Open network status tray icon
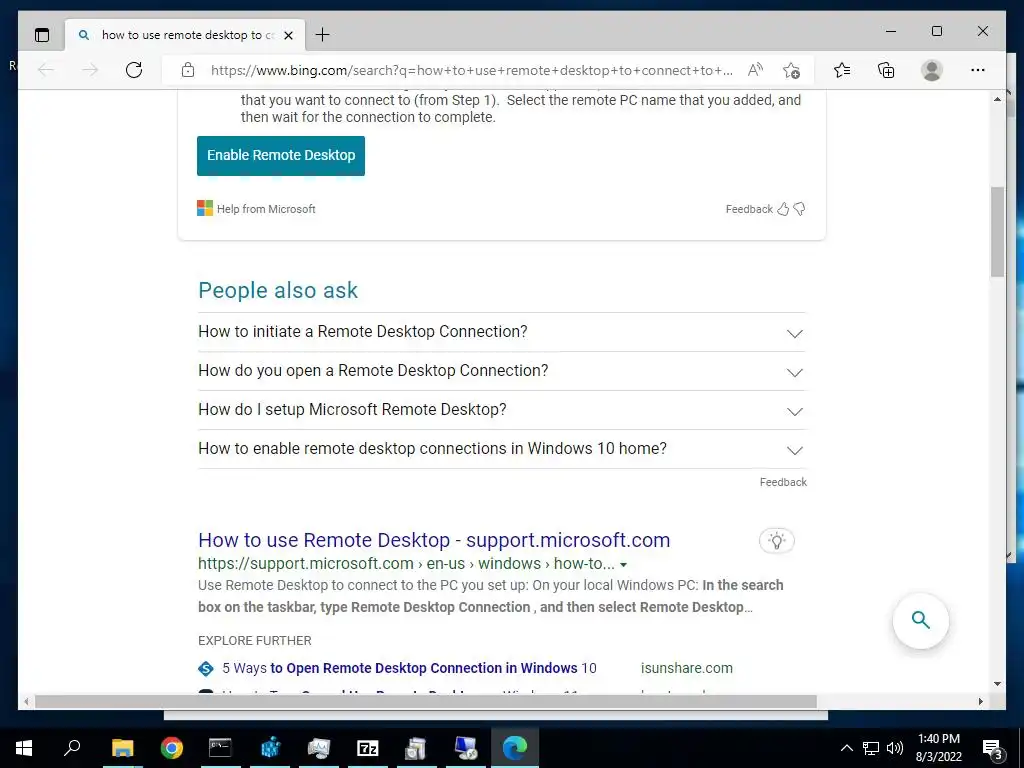Image resolution: width=1024 pixels, height=768 pixels. click(871, 748)
